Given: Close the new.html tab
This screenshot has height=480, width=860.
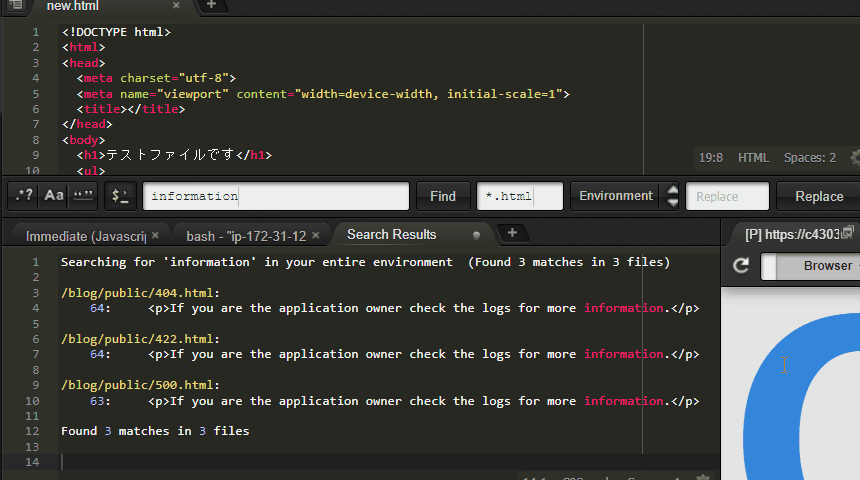Looking at the screenshot, I should click(176, 5).
